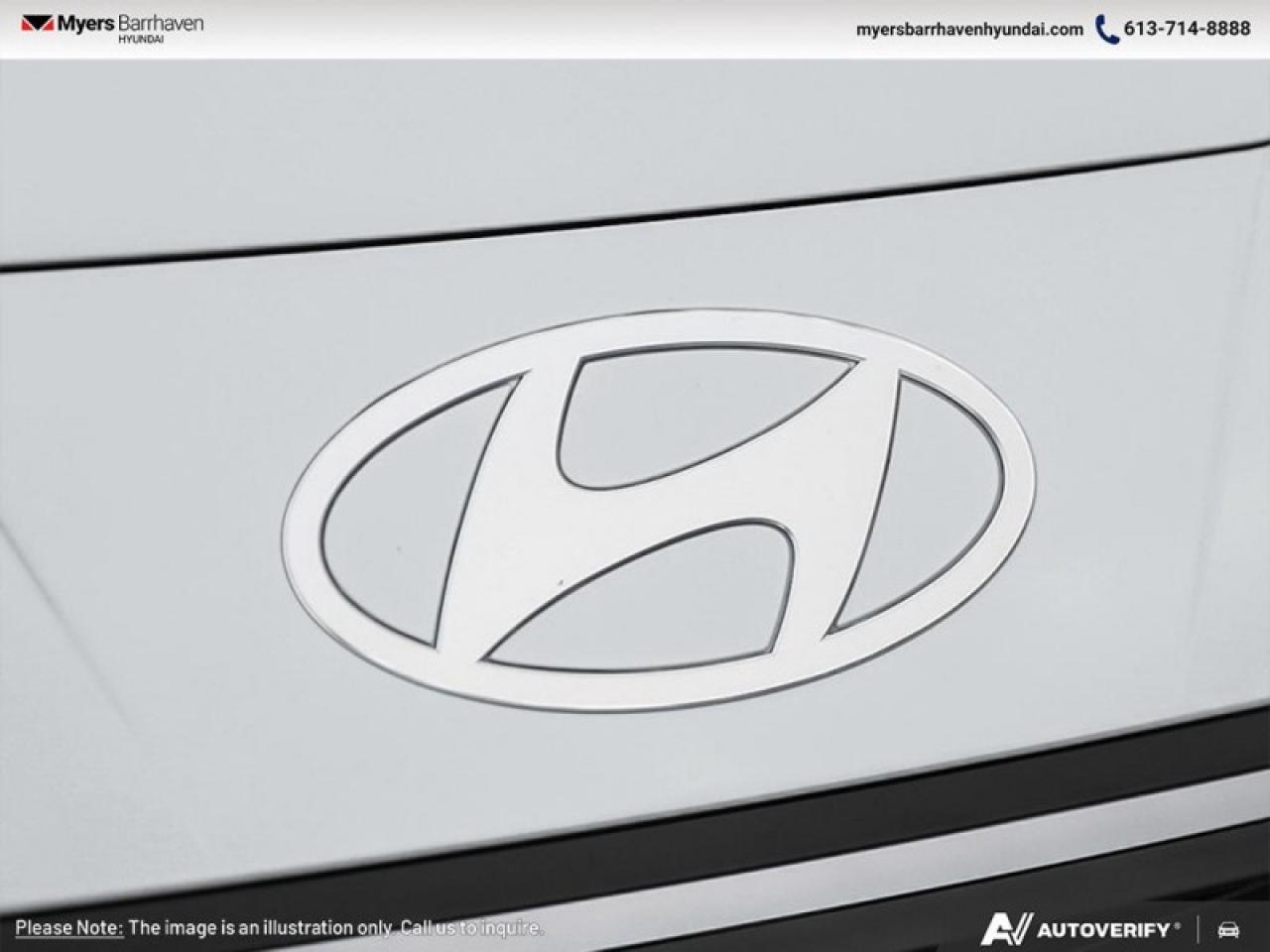Click the vehicle hood photo

pyautogui.click(x=635, y=446)
